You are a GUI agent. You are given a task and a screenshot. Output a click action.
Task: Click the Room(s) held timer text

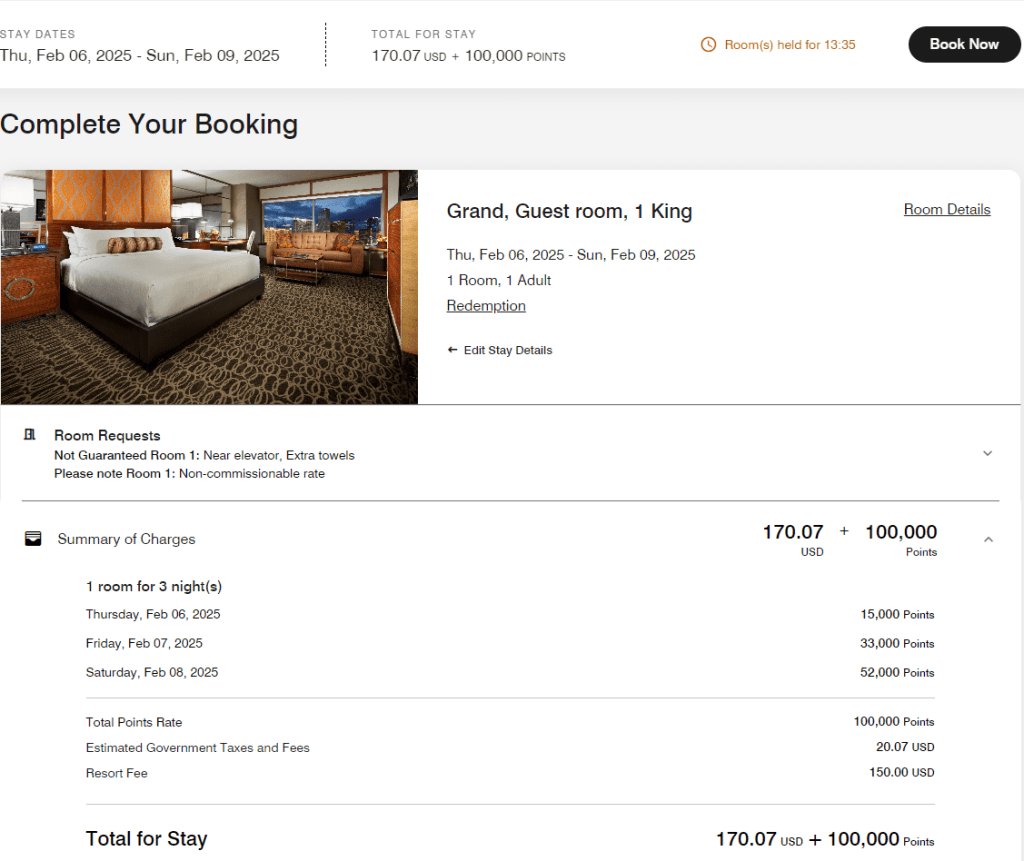[790, 44]
